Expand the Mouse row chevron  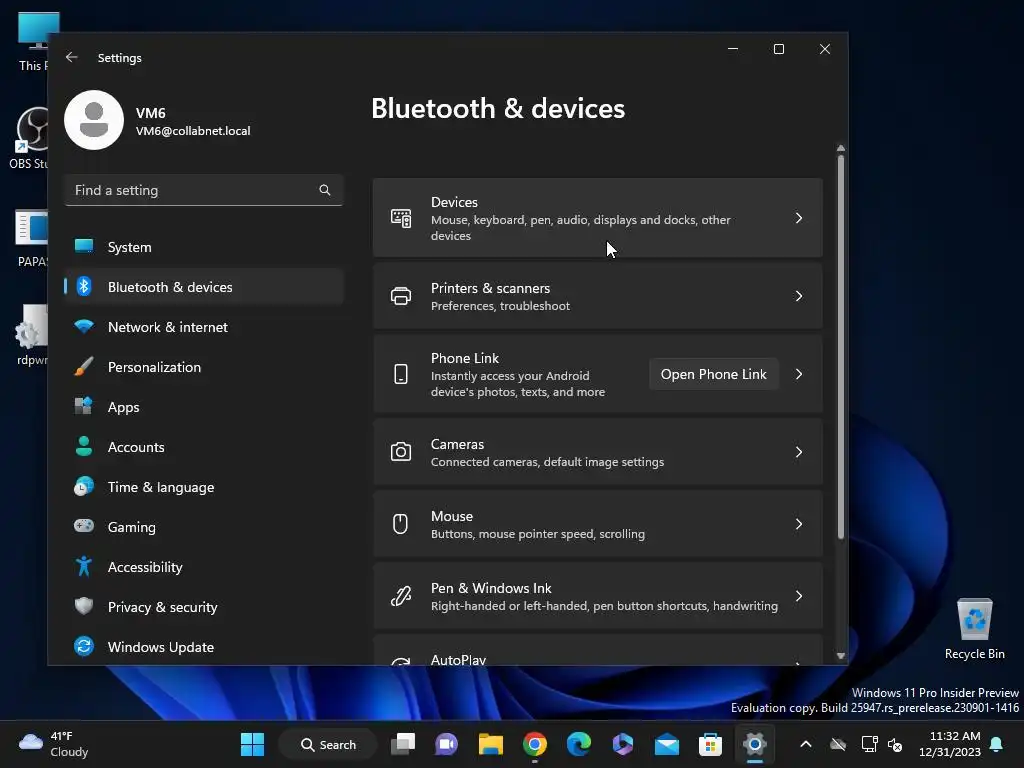pyautogui.click(x=799, y=524)
